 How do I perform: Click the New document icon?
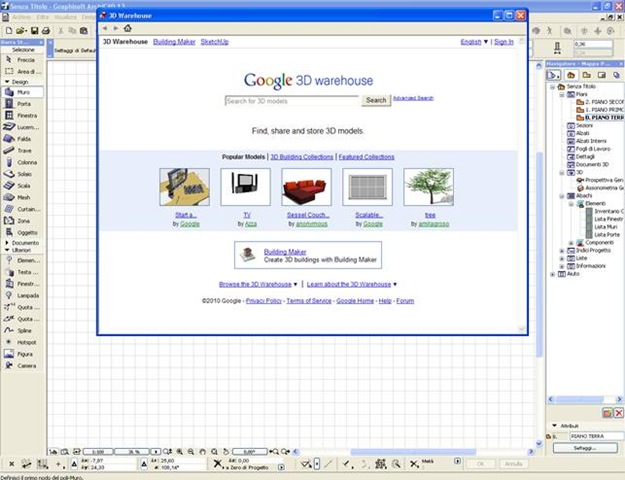pyautogui.click(x=9, y=31)
